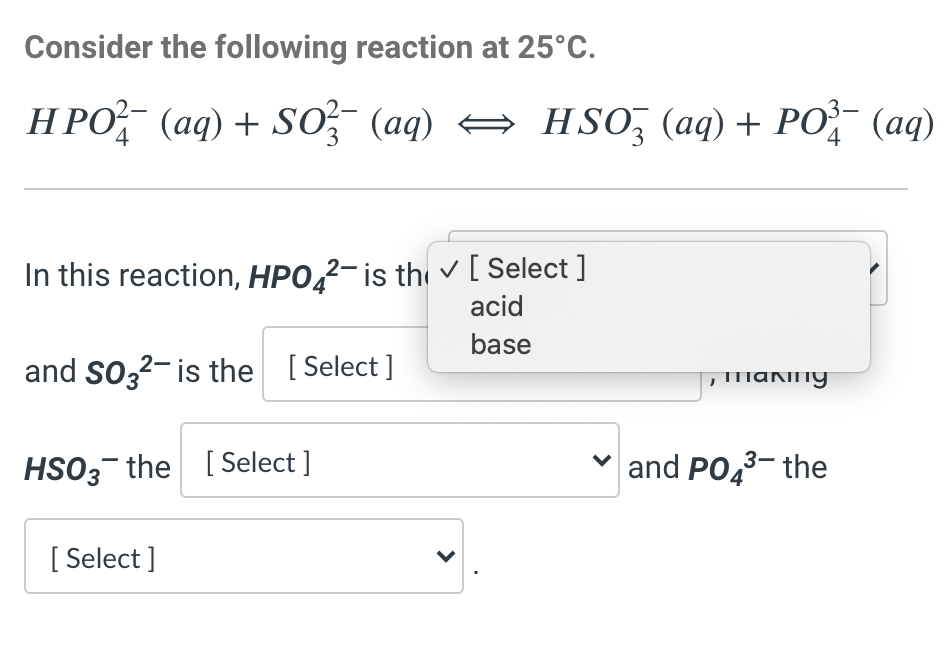944x670 pixels.
Task: Click the chevron on the bottom dropdown
Action: [444, 556]
